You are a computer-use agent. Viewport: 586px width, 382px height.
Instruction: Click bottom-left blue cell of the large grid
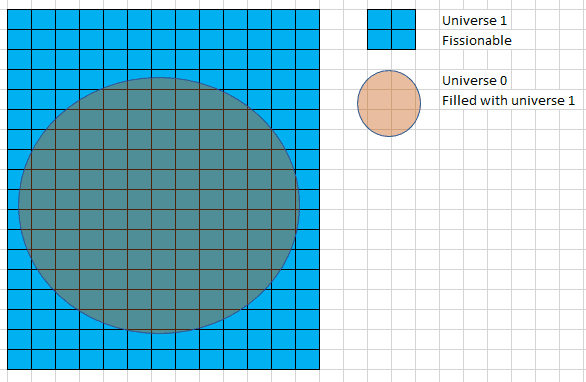(x=19, y=360)
